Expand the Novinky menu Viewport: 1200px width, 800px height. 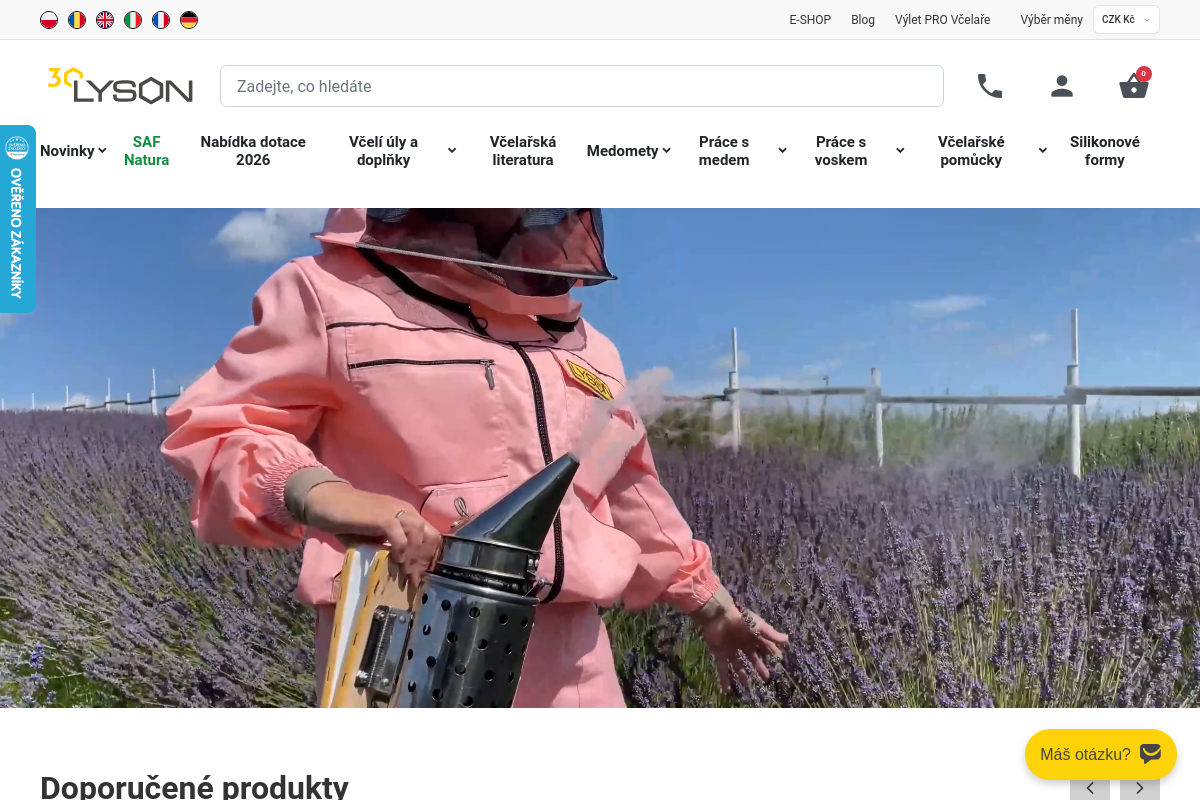pos(73,151)
